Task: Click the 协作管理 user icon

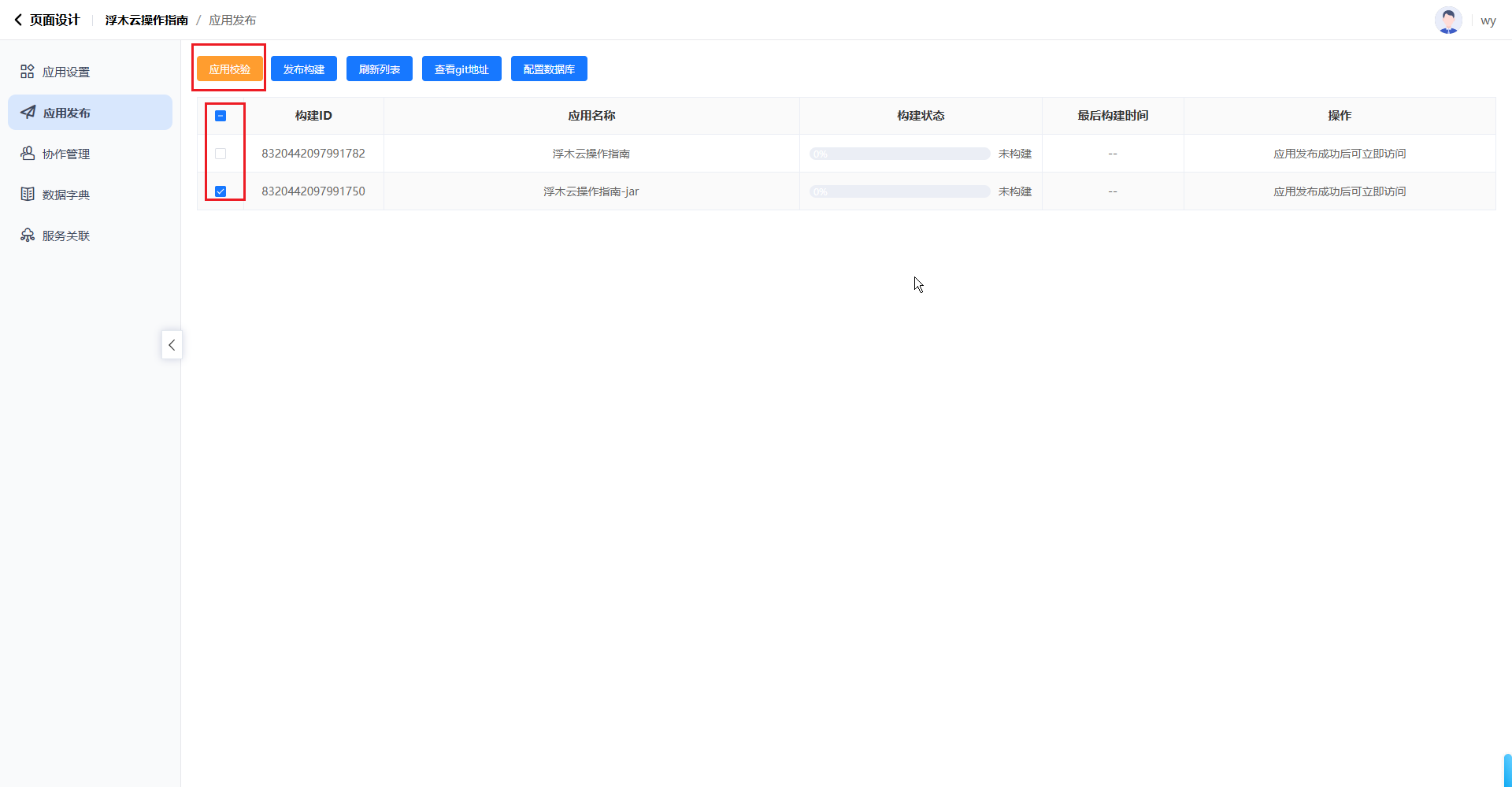Action: pos(28,154)
